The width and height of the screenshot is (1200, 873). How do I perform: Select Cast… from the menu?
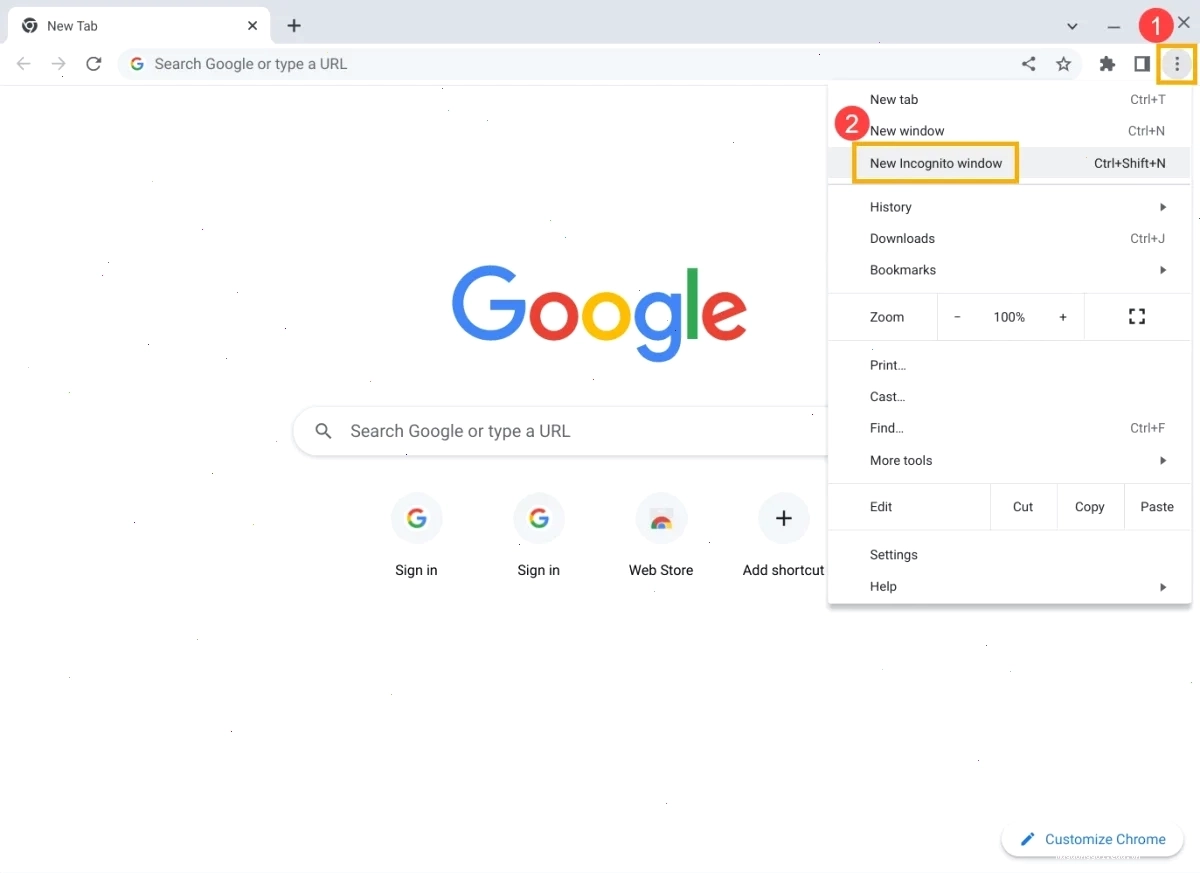[1010, 397]
